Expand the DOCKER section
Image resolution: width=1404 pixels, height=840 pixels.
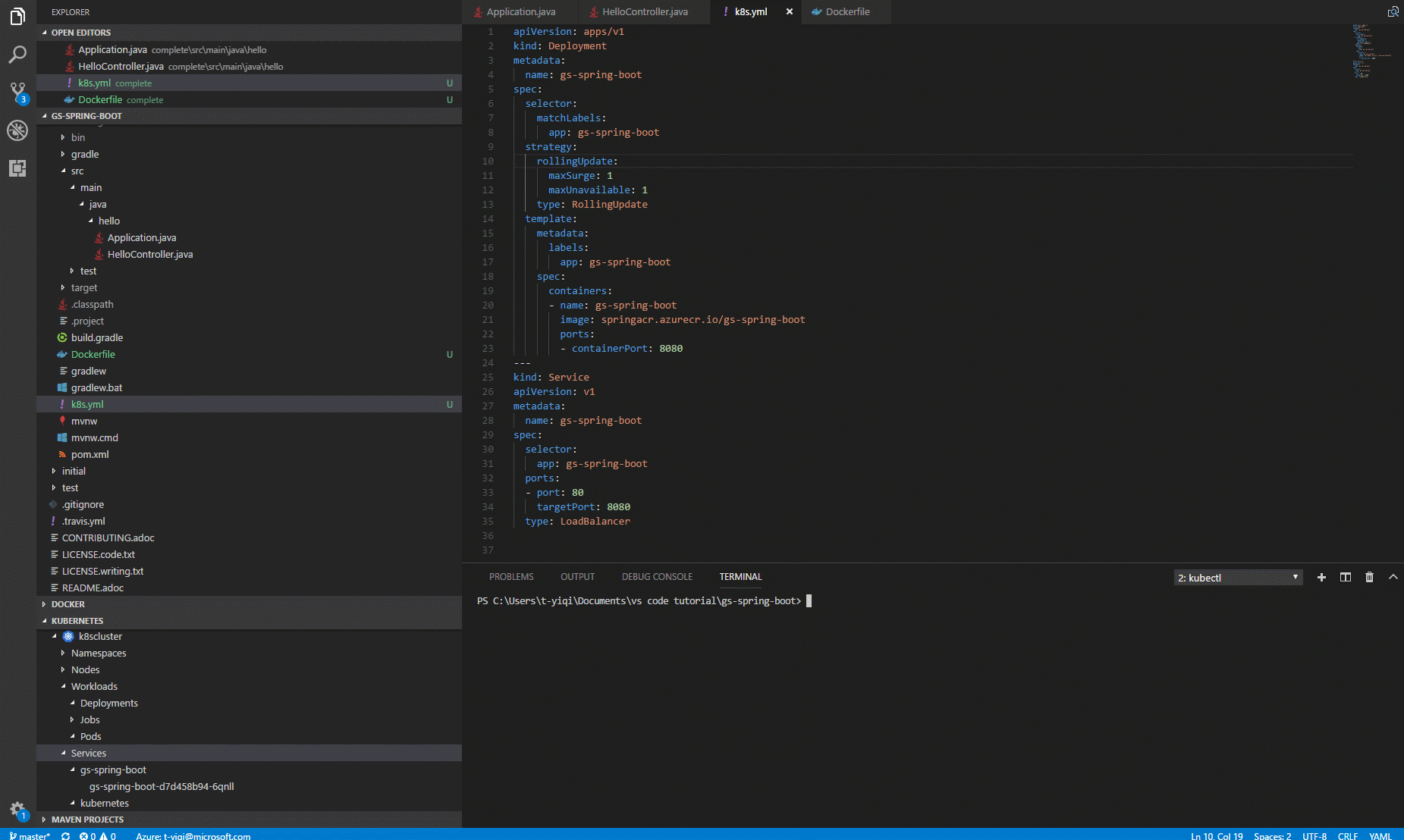click(68, 604)
